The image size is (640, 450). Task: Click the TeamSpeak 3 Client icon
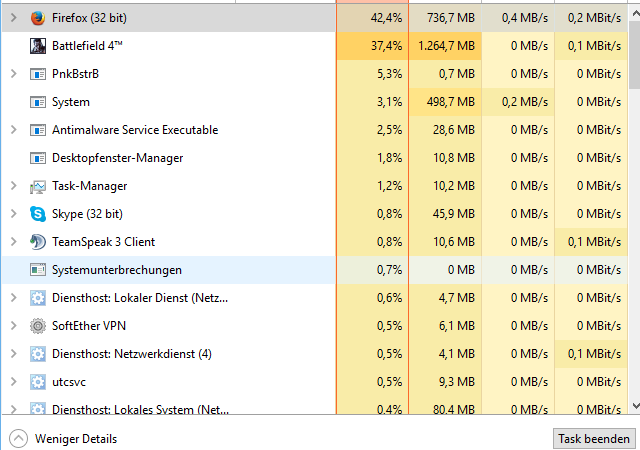(x=38, y=242)
